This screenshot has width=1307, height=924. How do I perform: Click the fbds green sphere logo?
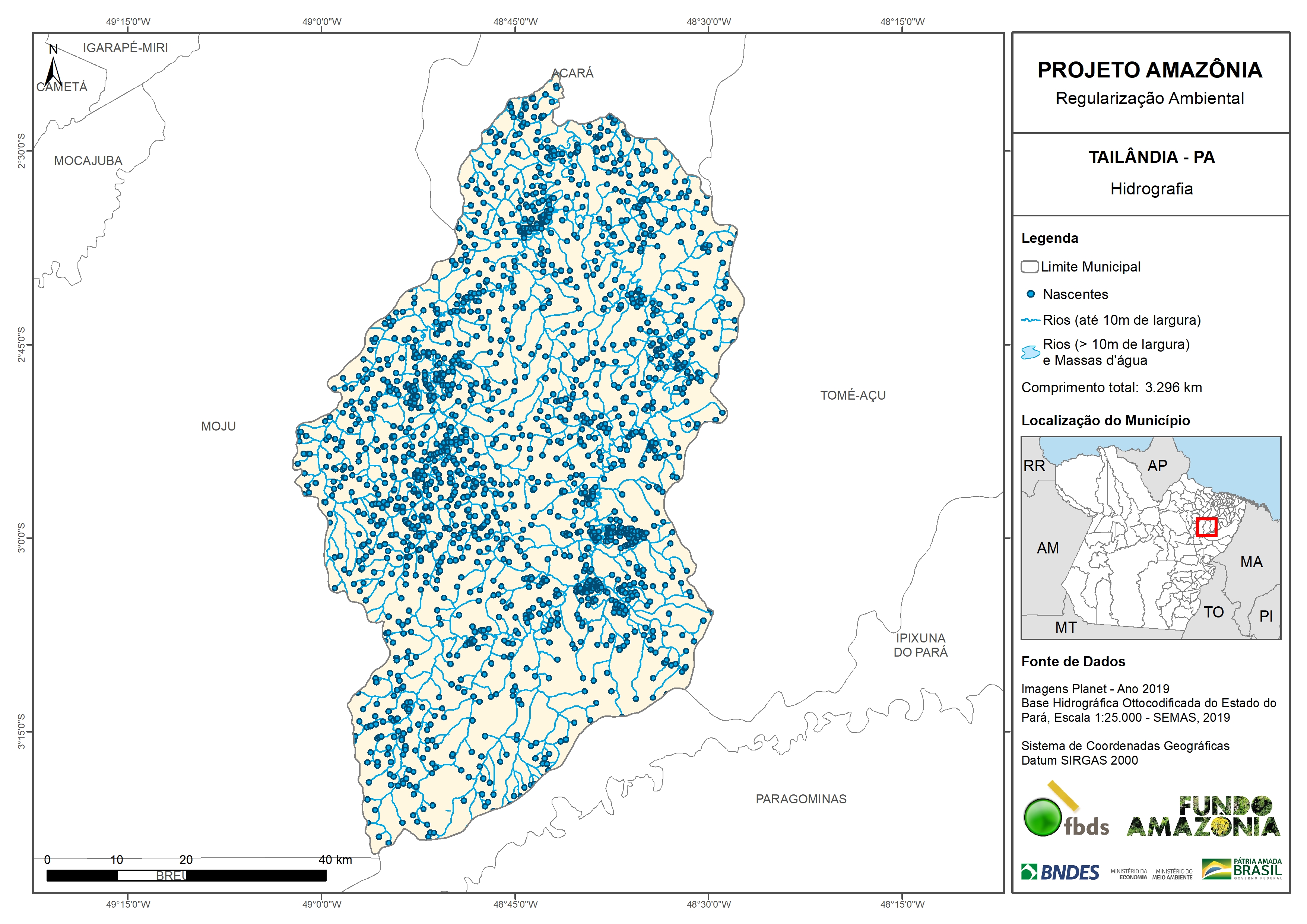(1042, 817)
